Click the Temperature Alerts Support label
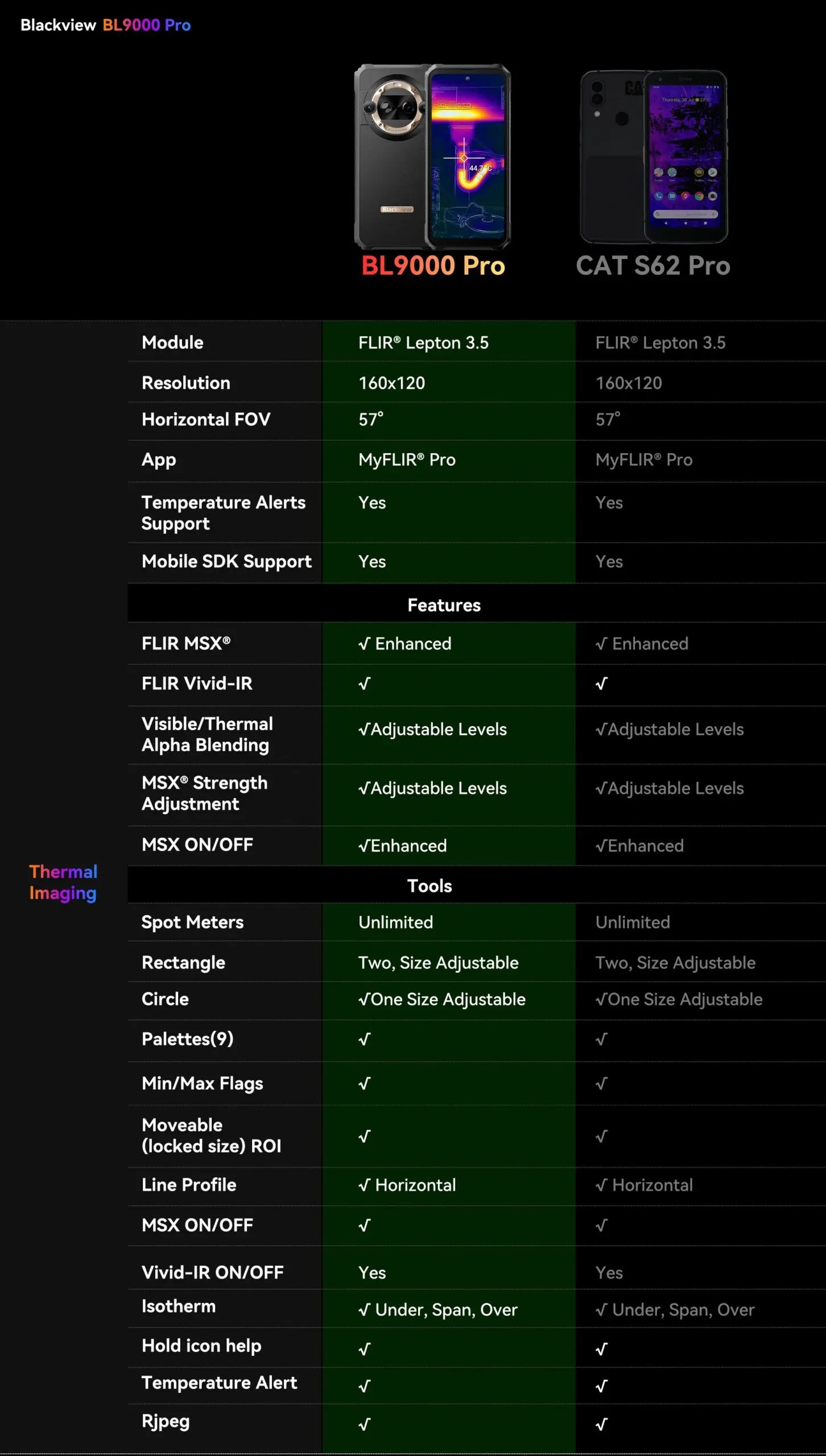Viewport: 826px width, 1456px height. (224, 512)
